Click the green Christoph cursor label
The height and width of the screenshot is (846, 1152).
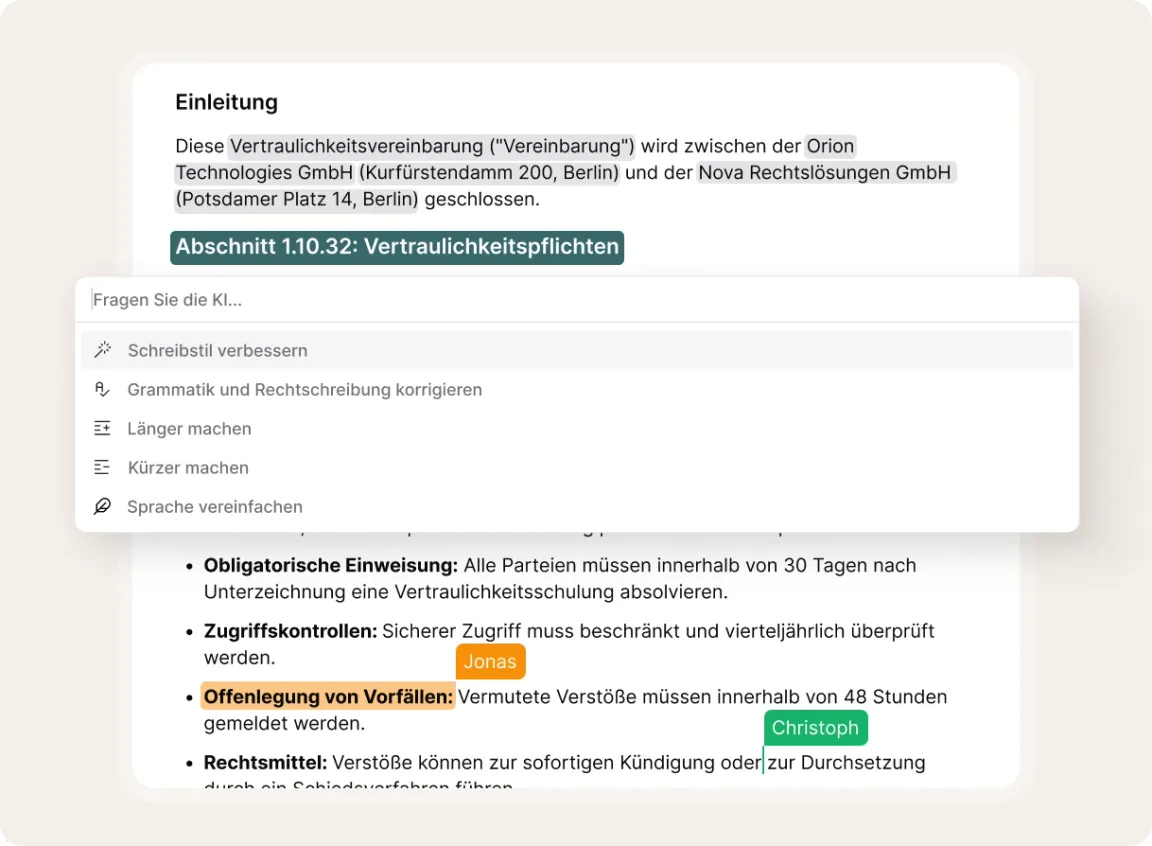815,728
